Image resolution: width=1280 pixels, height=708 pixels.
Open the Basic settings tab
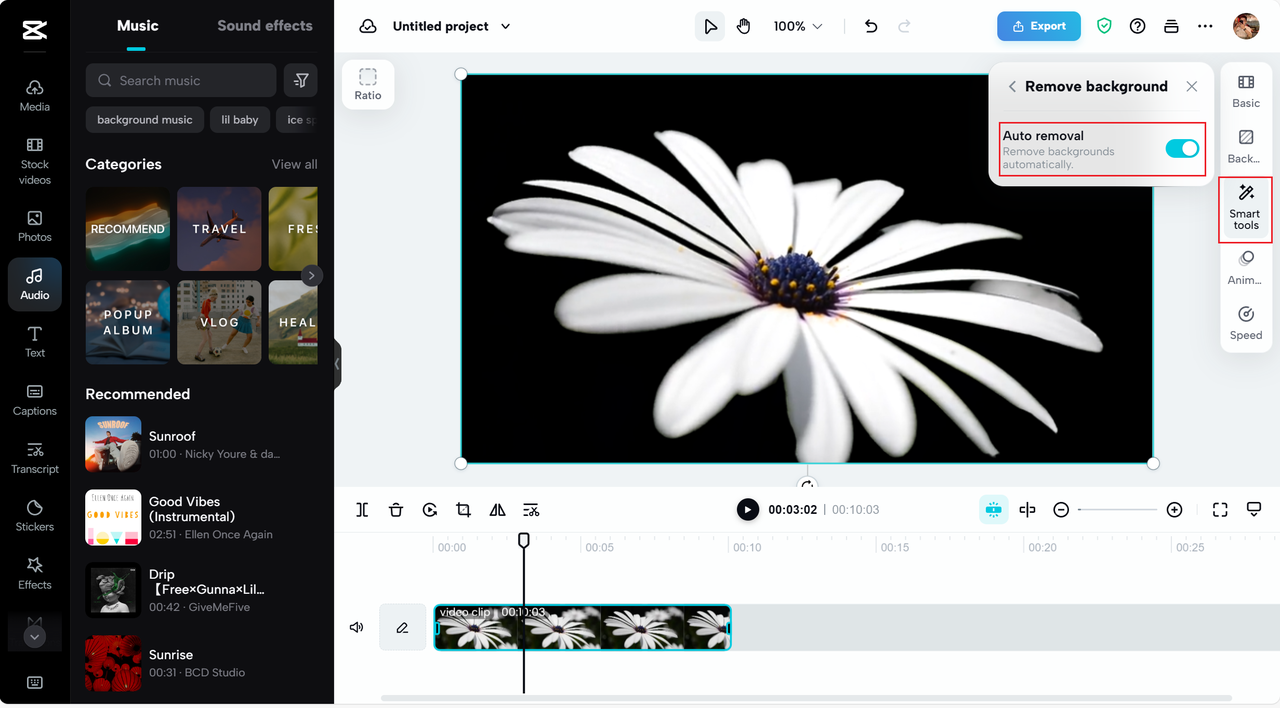(1246, 91)
